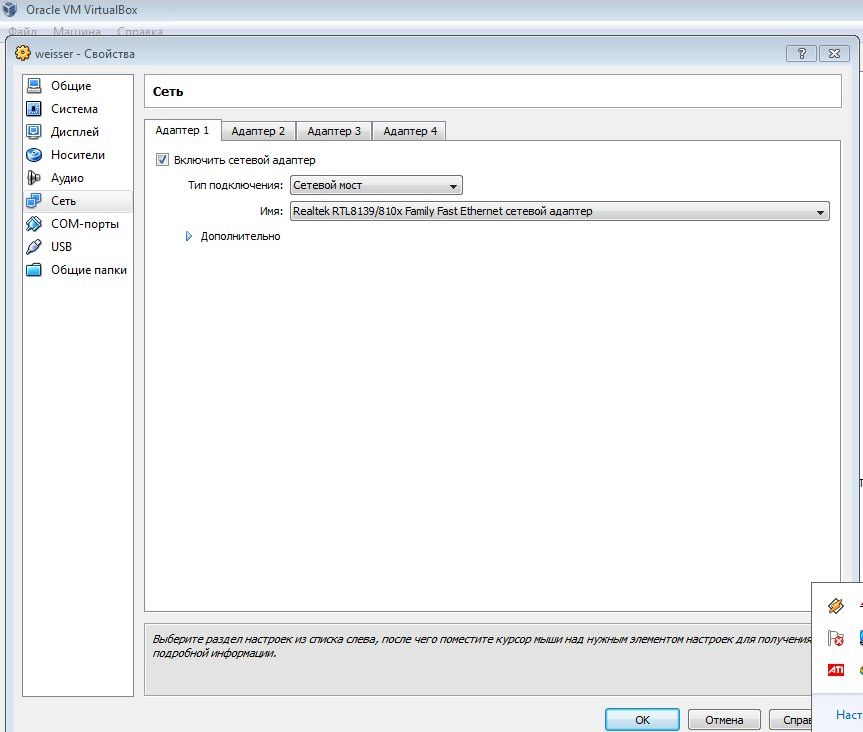
Task: Open the Общие папки settings section
Action: pyautogui.click(x=78, y=270)
